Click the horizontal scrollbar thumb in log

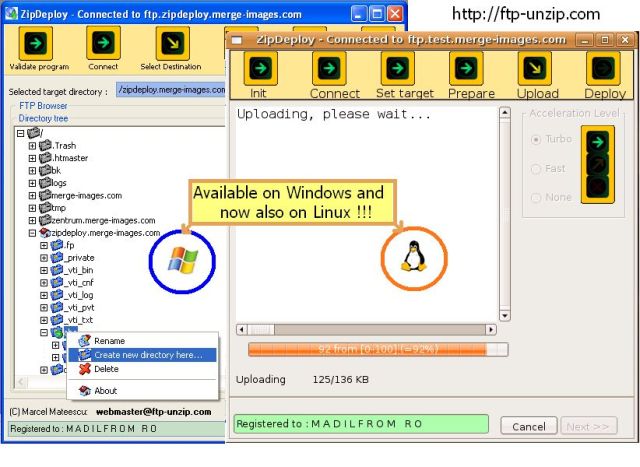tap(261, 329)
